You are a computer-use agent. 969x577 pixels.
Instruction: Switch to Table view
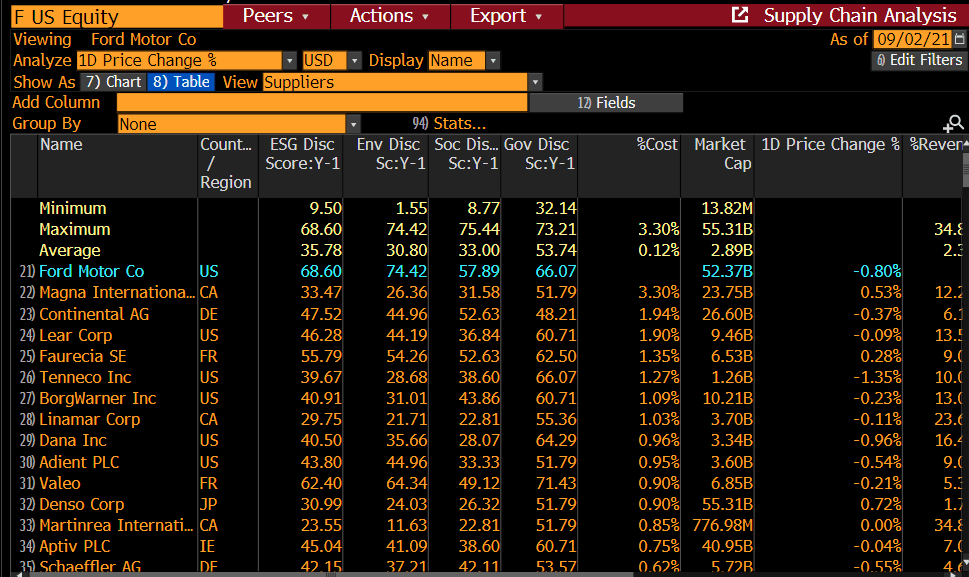(x=180, y=82)
